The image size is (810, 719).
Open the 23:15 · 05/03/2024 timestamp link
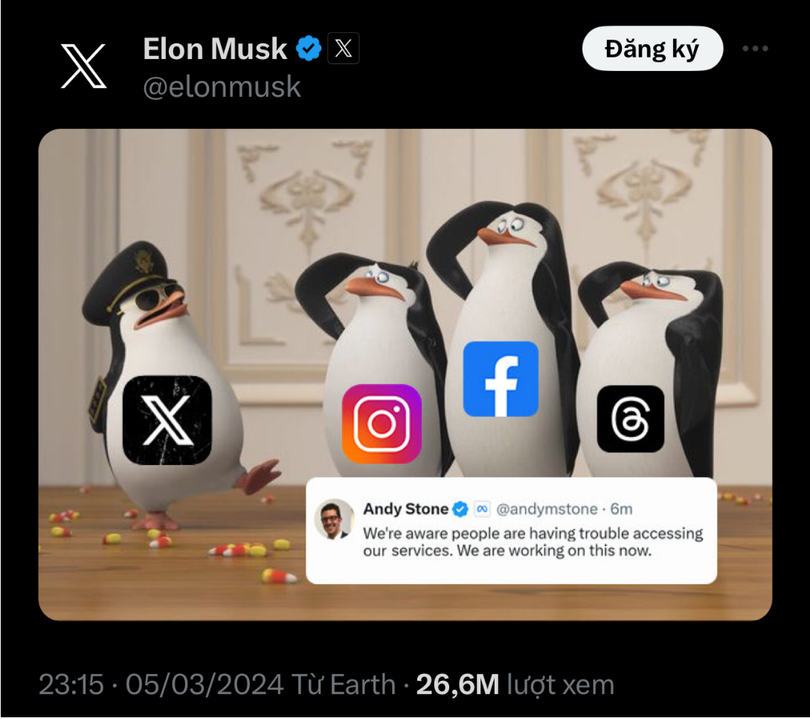161,685
